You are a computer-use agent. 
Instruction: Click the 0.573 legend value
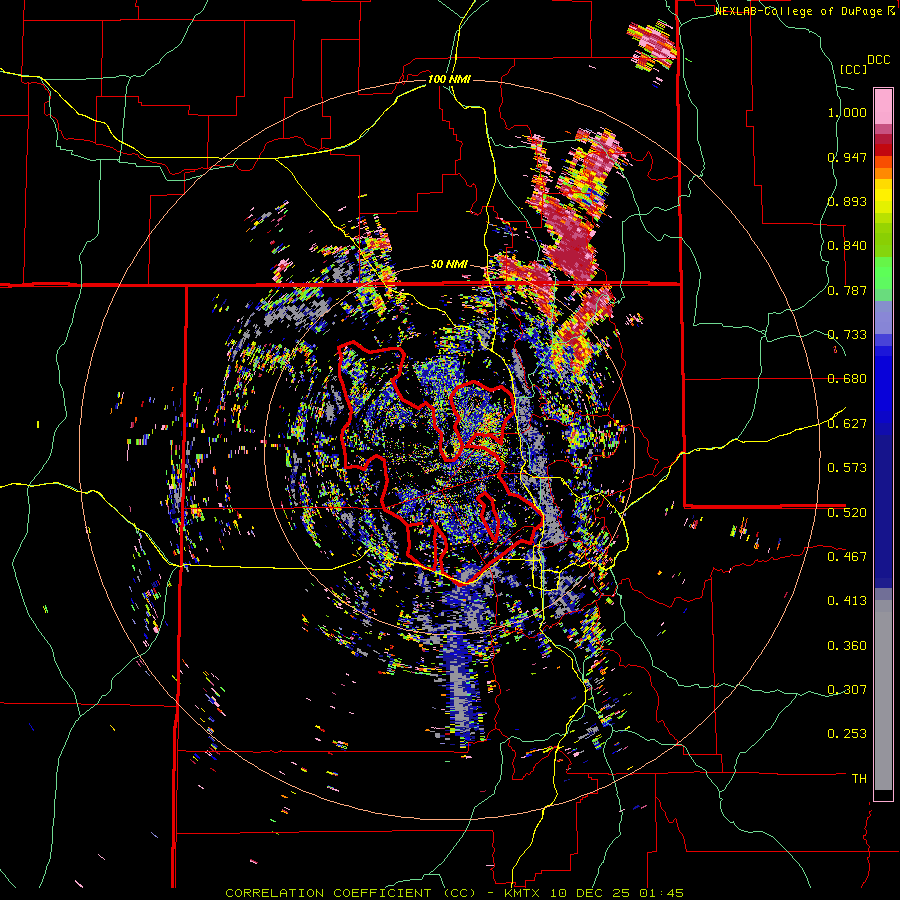point(847,468)
